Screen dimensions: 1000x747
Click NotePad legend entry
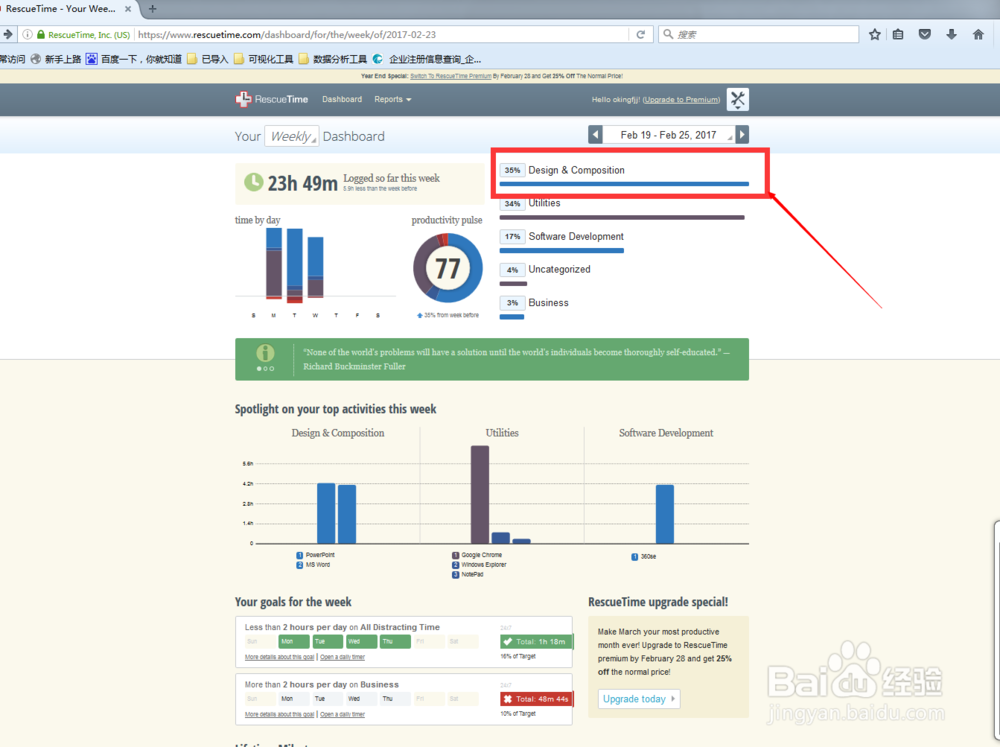[x=467, y=575]
